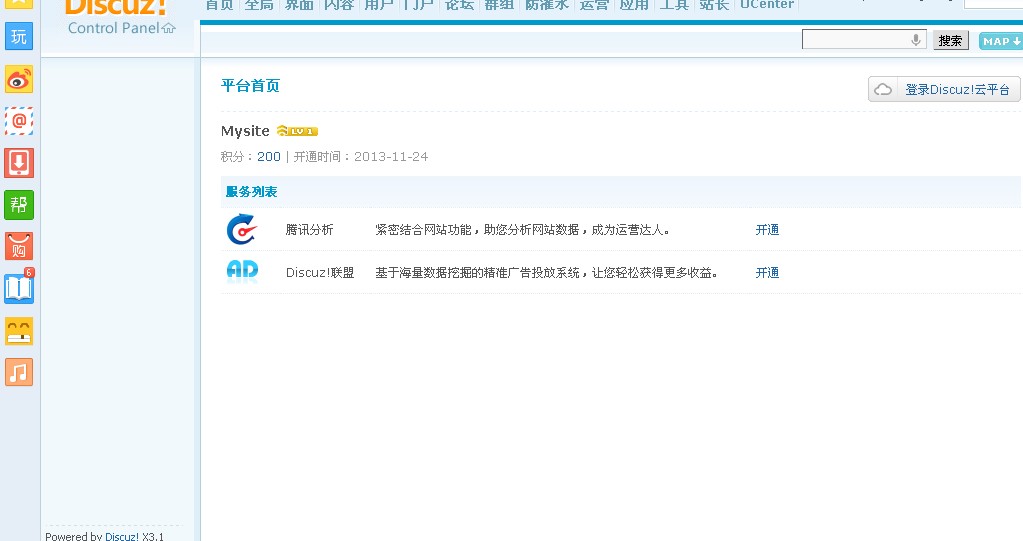The width and height of the screenshot is (1023, 541).
Task: Click the blue AD Discuz!联盟 logo icon
Action: point(242,270)
